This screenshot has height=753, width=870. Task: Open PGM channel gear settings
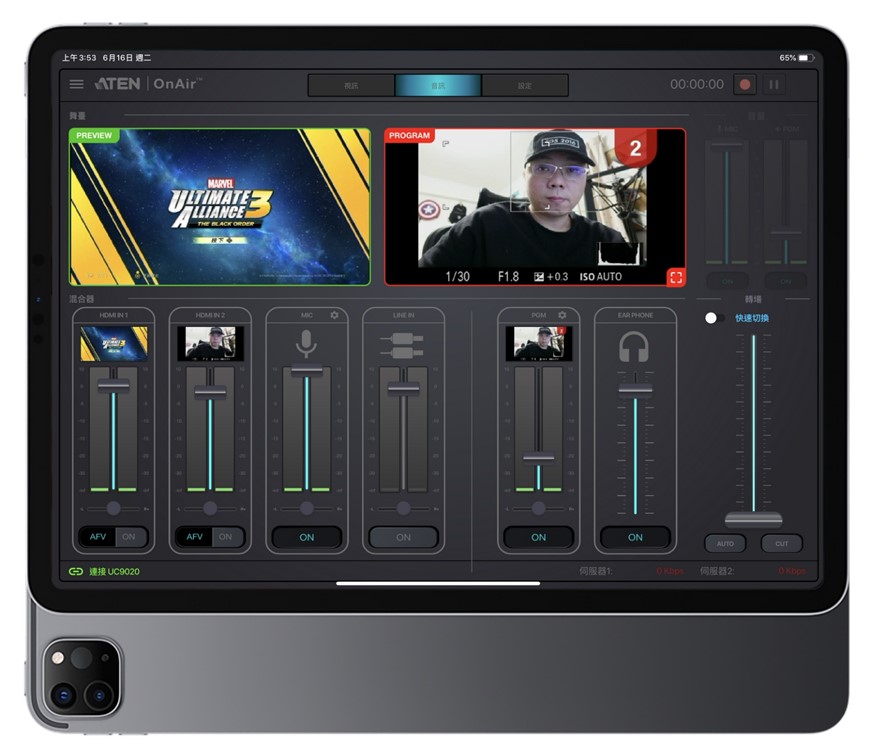click(x=562, y=315)
